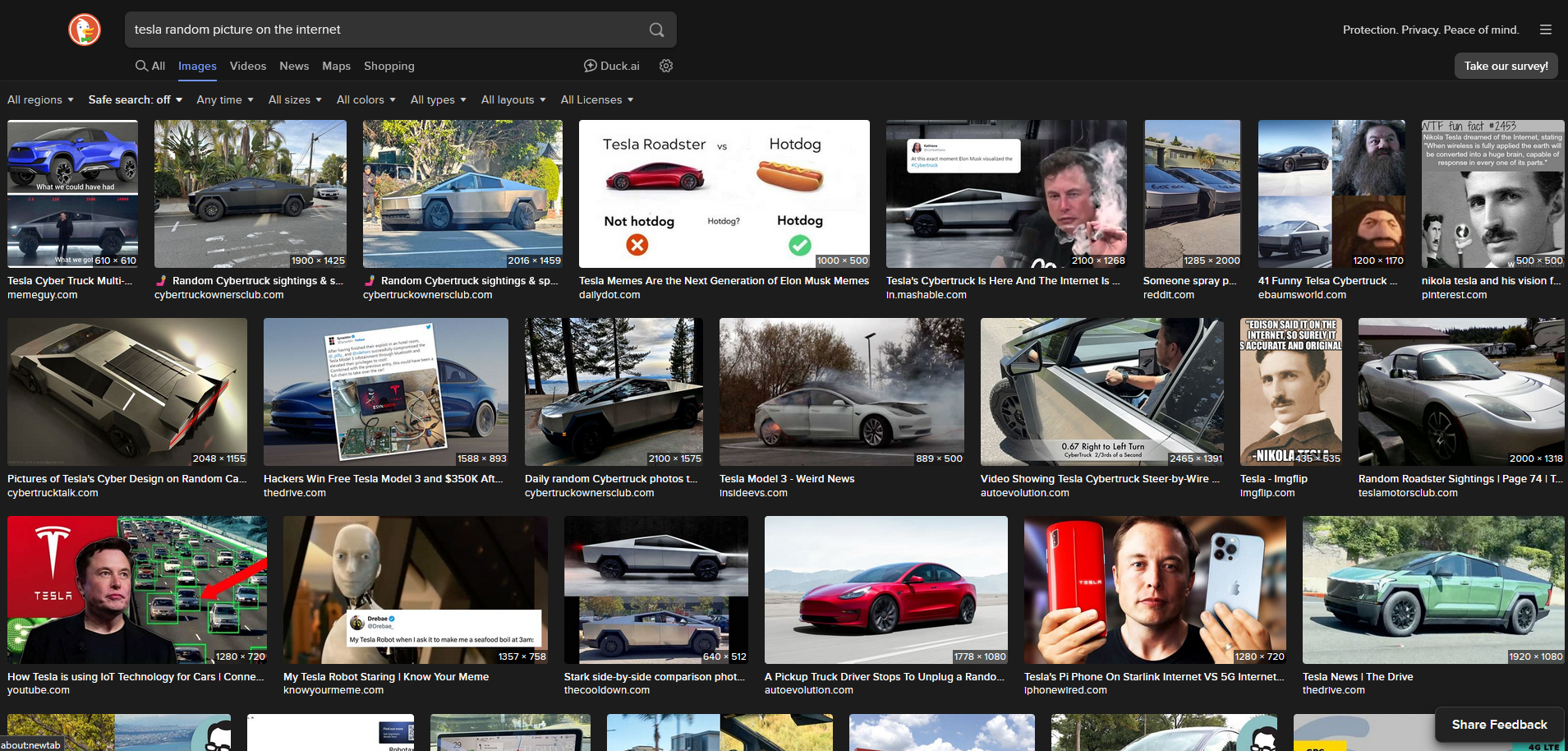Open the spray painted Cybertruck reddit image
The image size is (1568, 751).
[x=1193, y=194]
